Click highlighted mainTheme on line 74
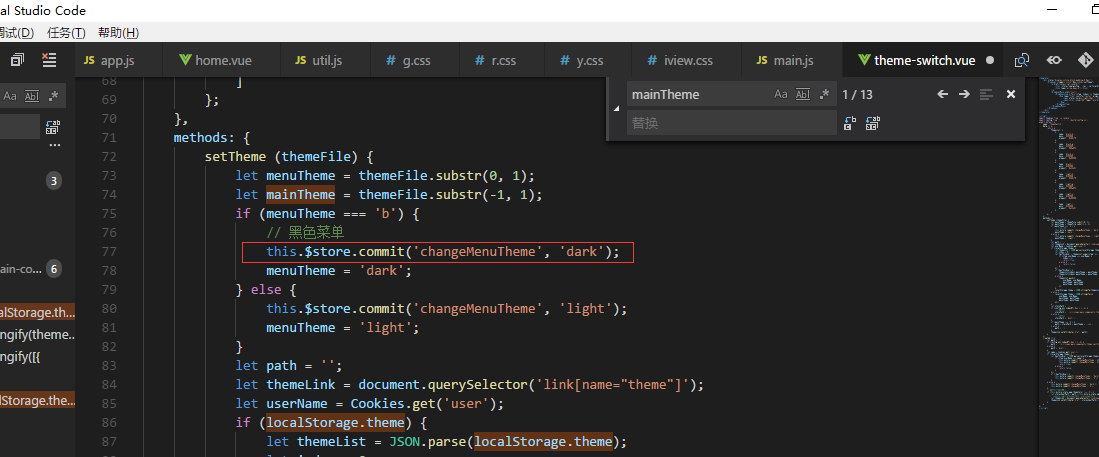 click(x=301, y=194)
